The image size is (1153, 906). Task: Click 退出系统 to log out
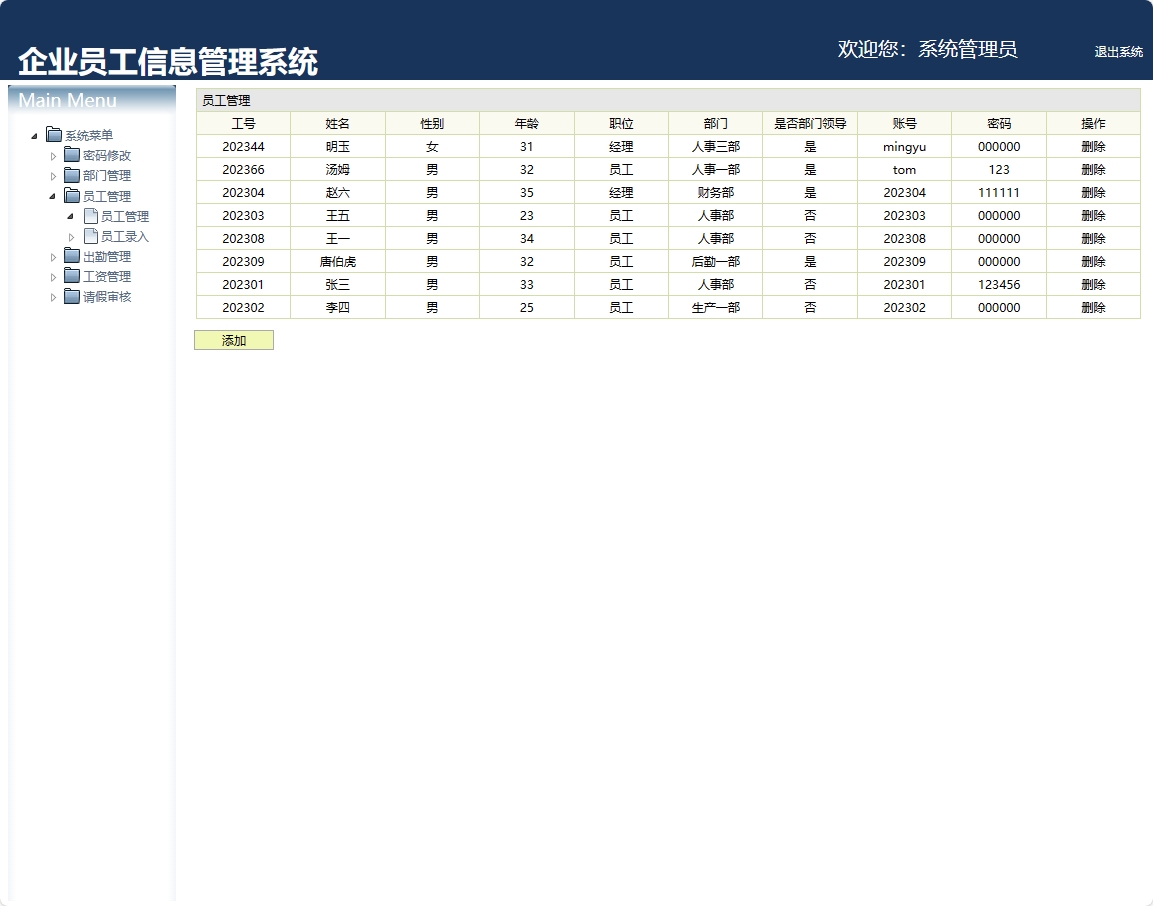[x=1118, y=52]
